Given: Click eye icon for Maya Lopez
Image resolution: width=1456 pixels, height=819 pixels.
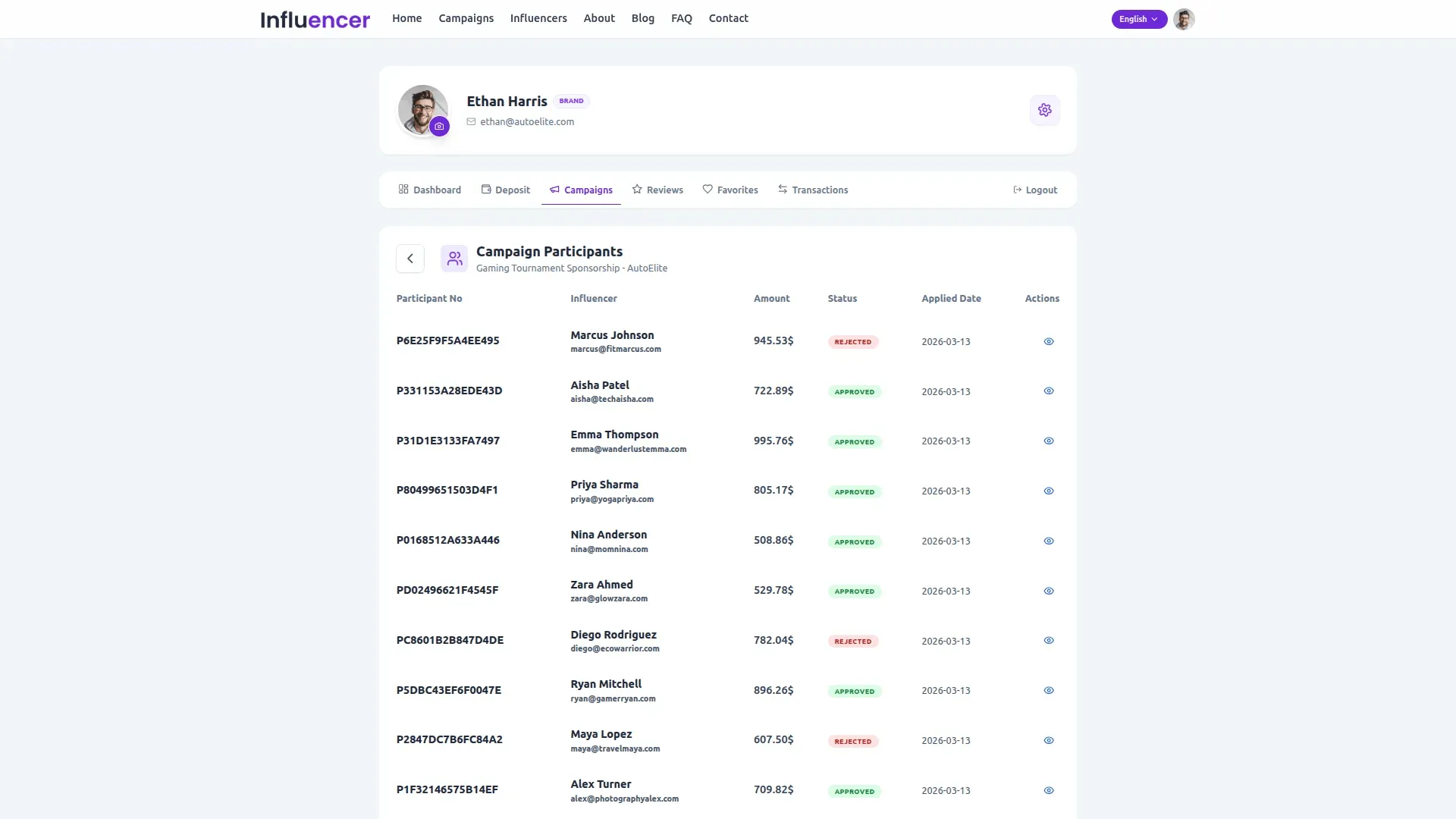Looking at the screenshot, I should click(1048, 741).
